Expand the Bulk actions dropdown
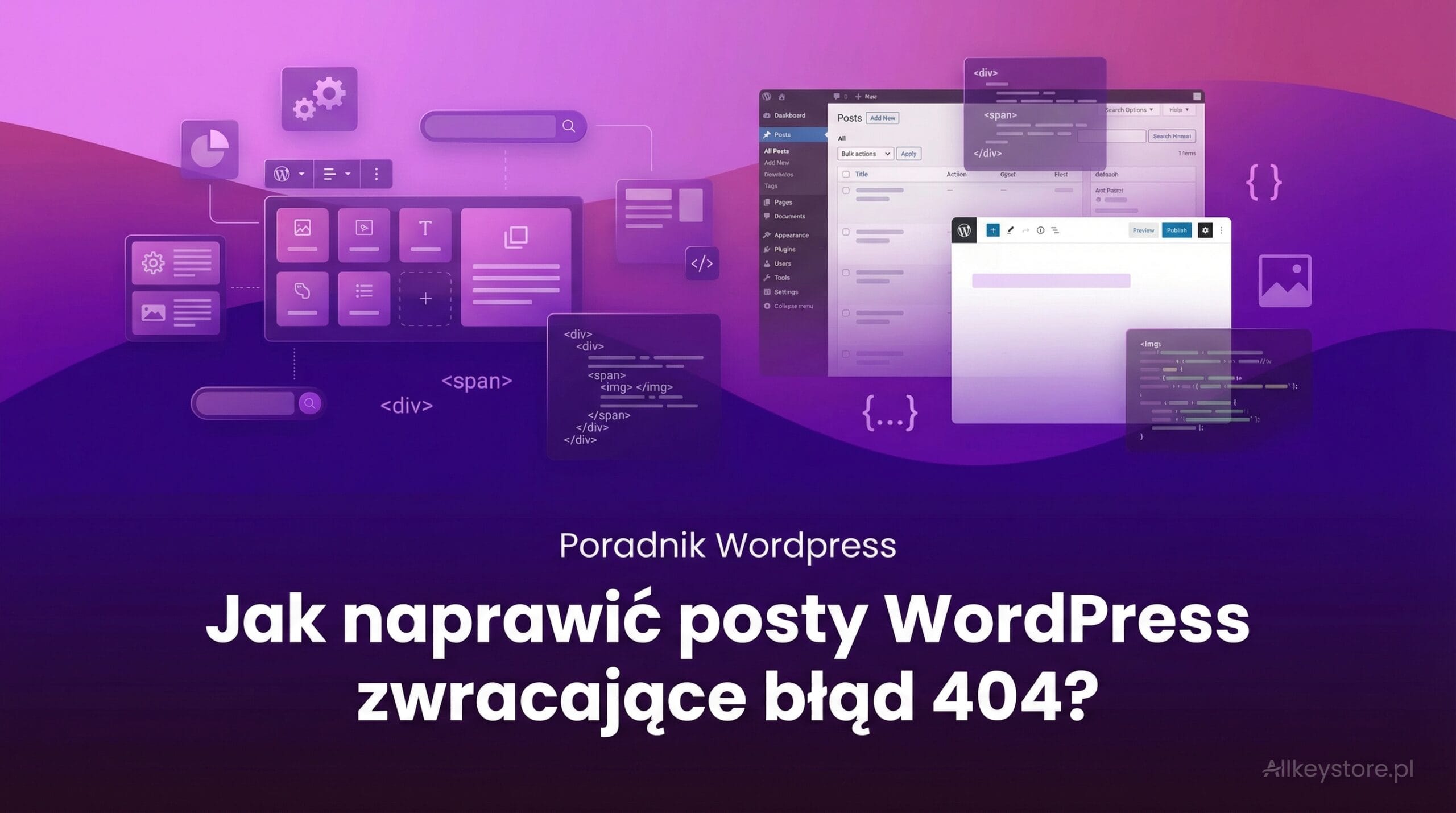The image size is (1456, 813). (x=865, y=154)
